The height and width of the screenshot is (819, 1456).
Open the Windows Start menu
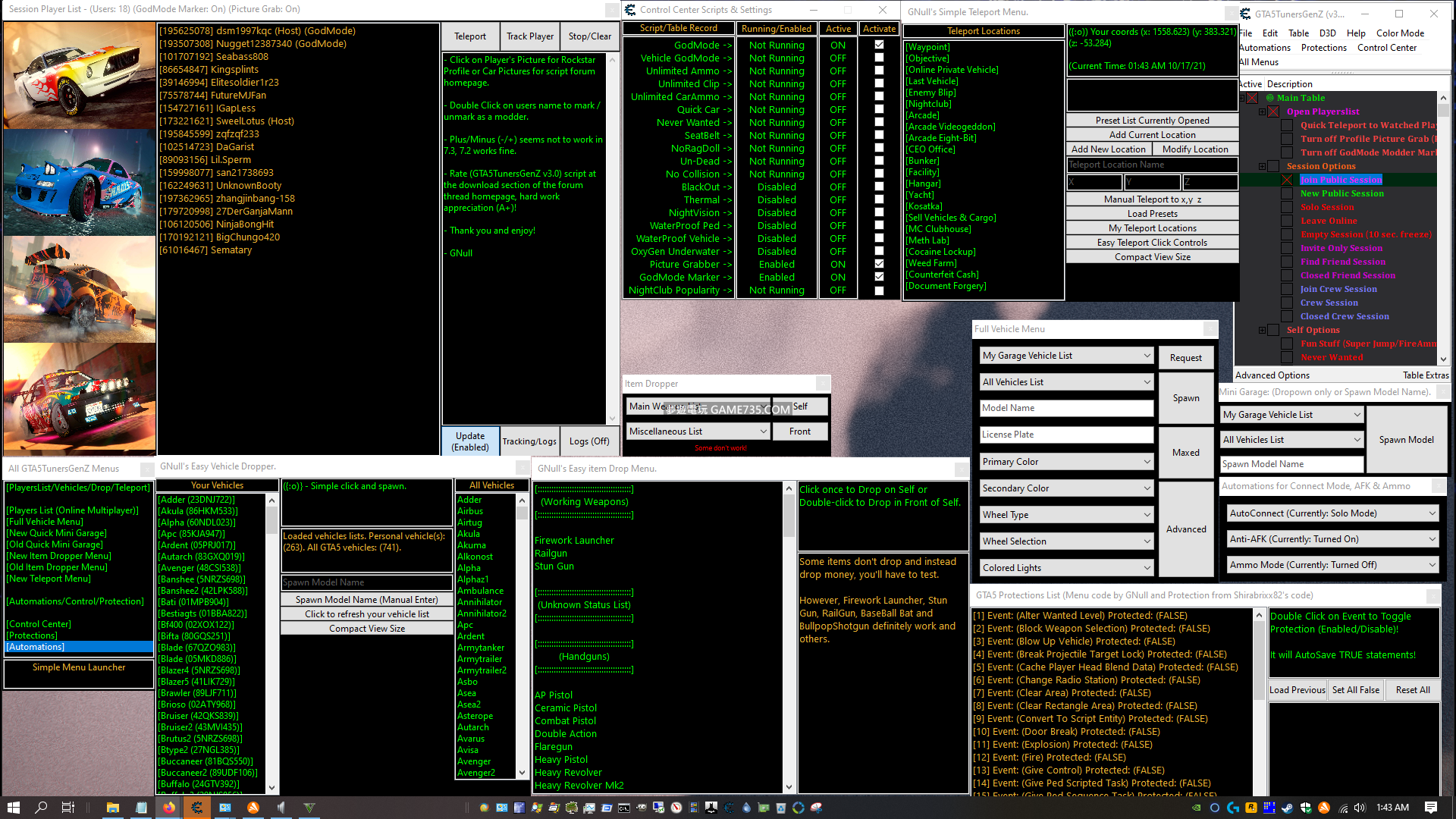[x=14, y=808]
